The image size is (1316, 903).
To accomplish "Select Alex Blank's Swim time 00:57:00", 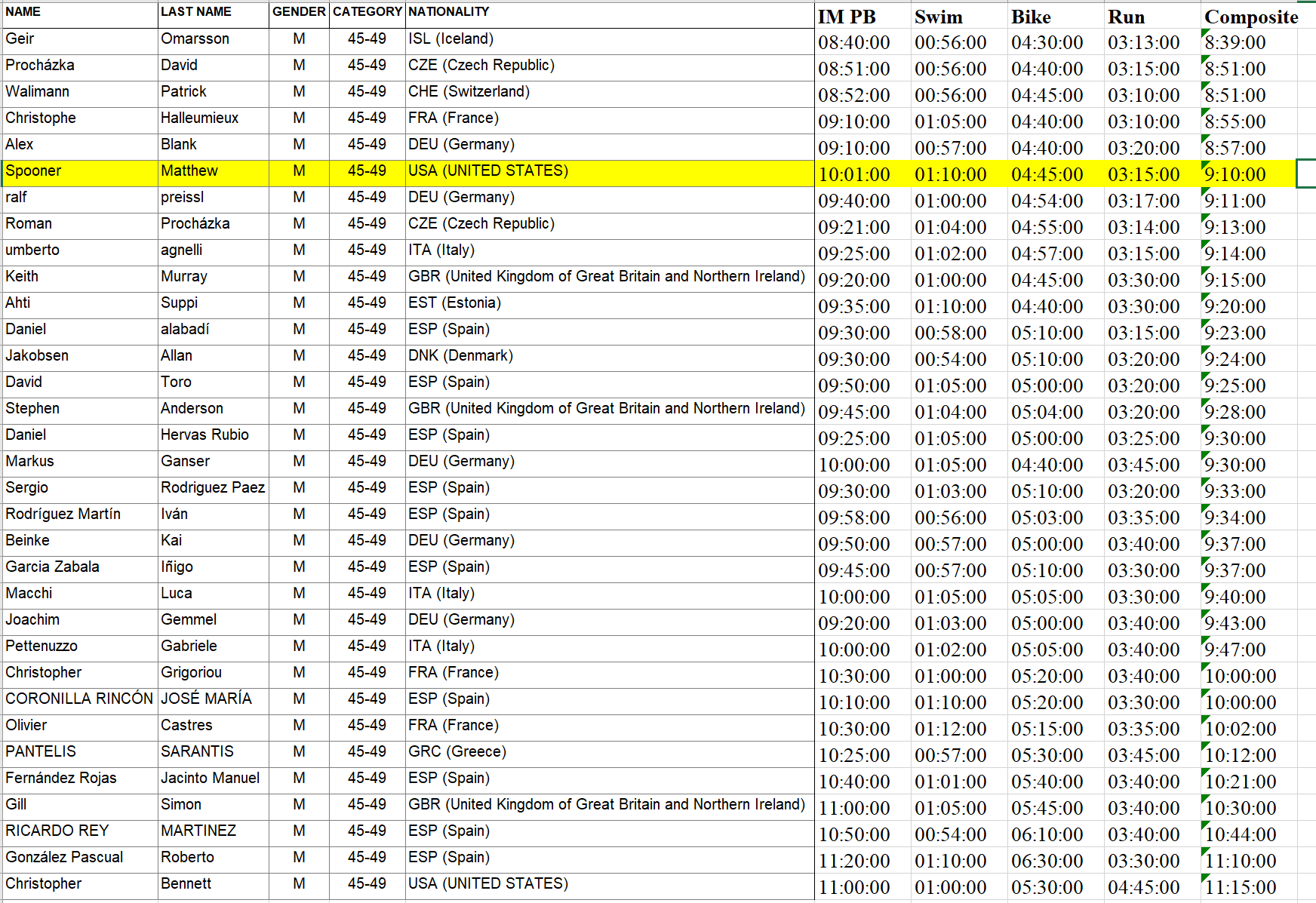I will 960,148.
